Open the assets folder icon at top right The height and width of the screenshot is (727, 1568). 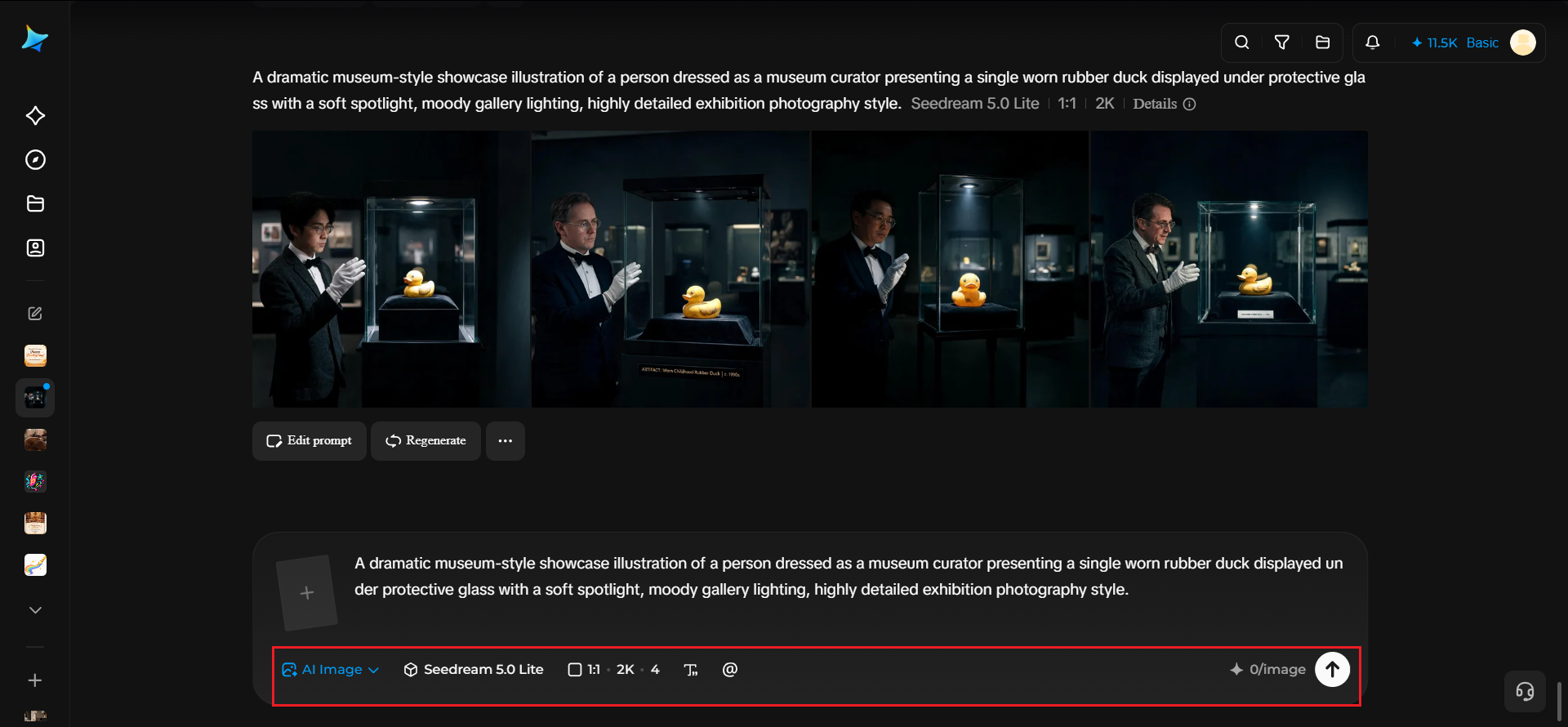1323,42
